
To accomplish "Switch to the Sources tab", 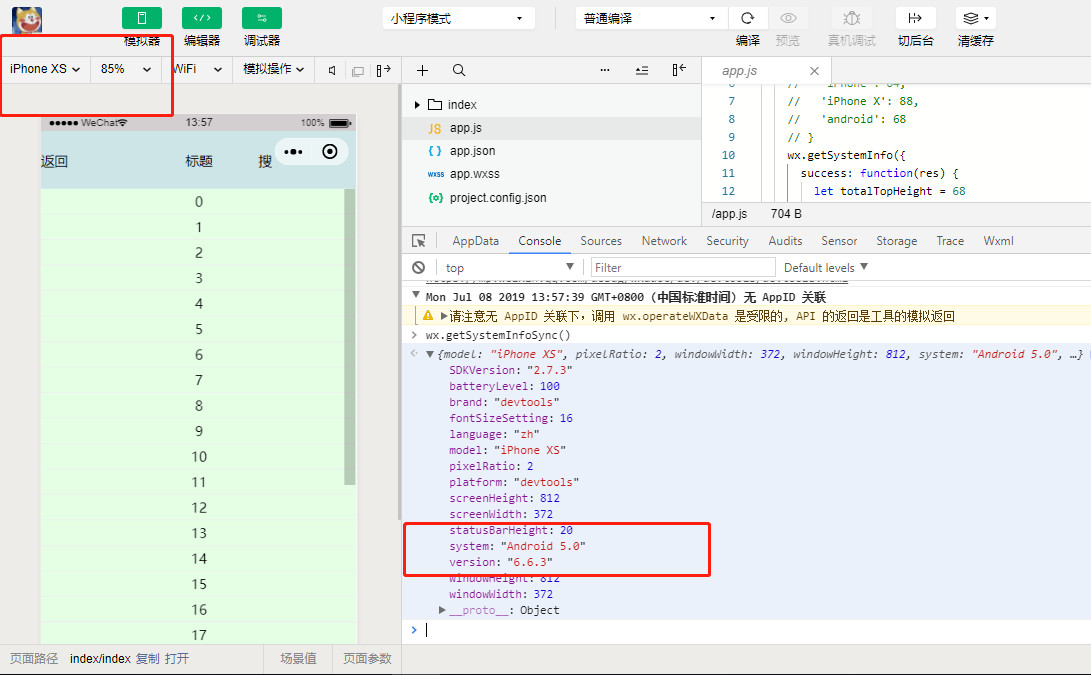I will click(x=601, y=241).
